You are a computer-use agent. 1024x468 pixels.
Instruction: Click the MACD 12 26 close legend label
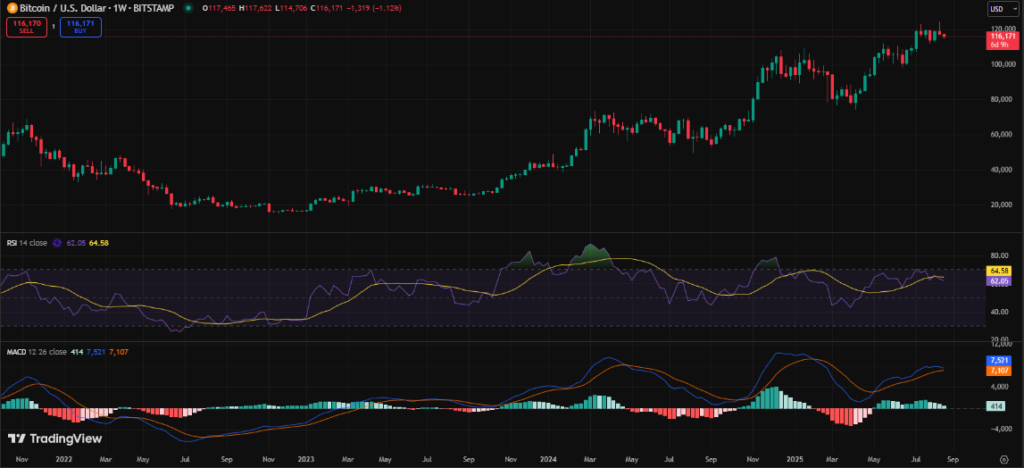37,352
